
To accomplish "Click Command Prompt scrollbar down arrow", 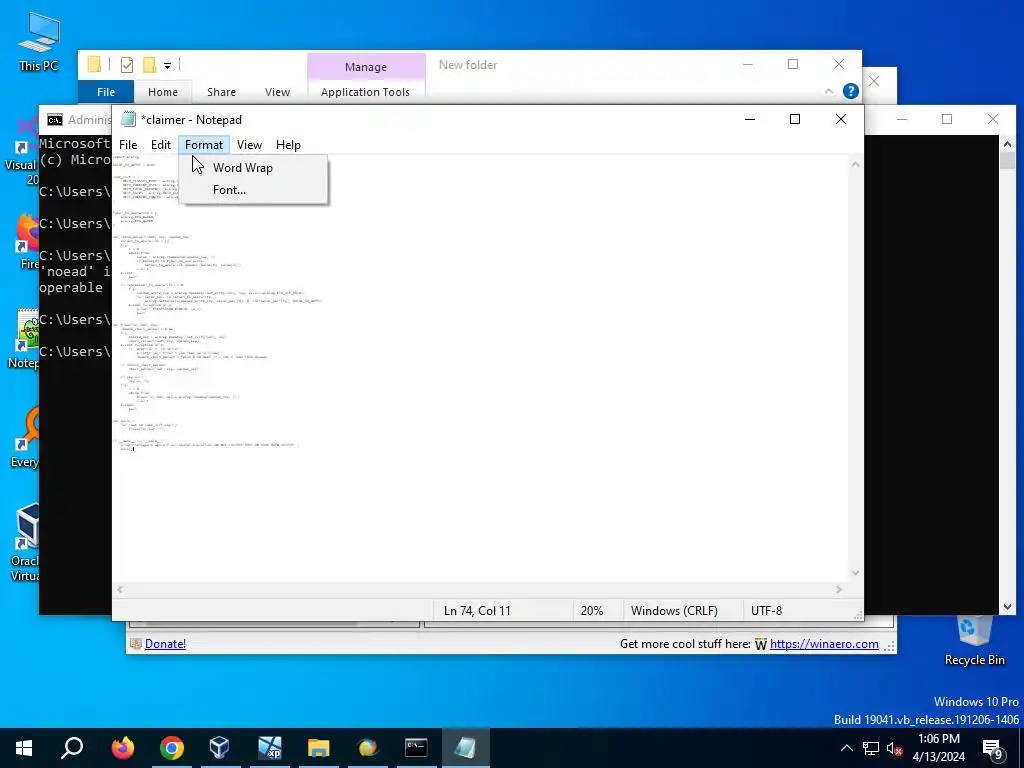I will [1007, 607].
